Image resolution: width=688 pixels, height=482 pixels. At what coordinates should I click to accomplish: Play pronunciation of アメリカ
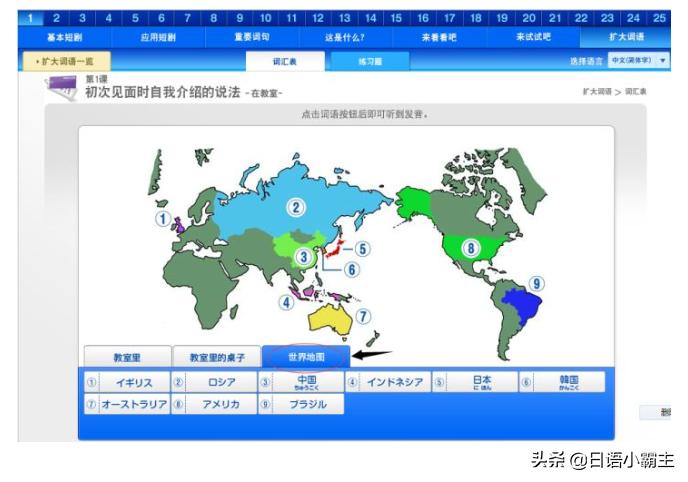coord(214,404)
